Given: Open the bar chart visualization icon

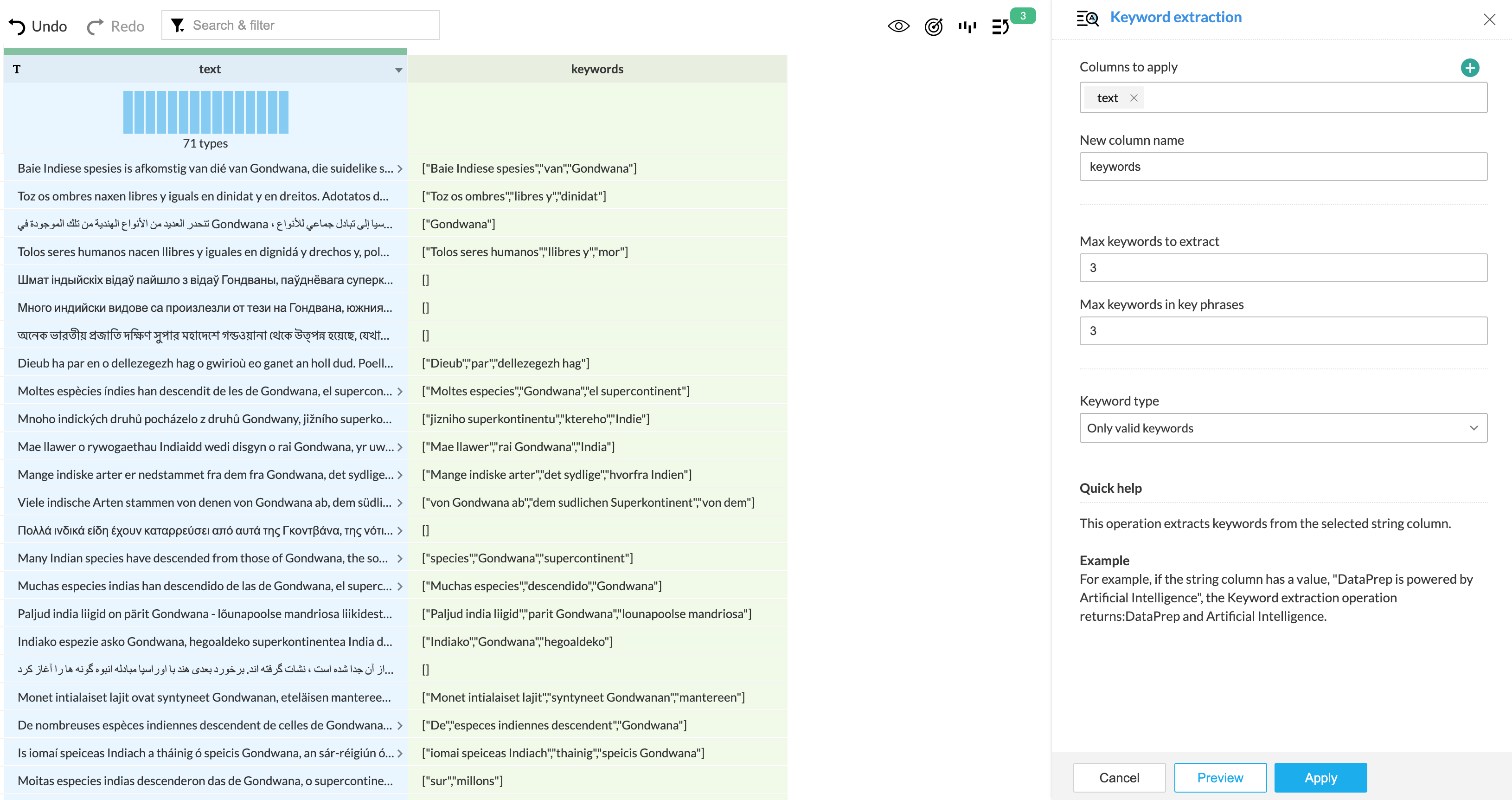Looking at the screenshot, I should pyautogui.click(x=967, y=26).
